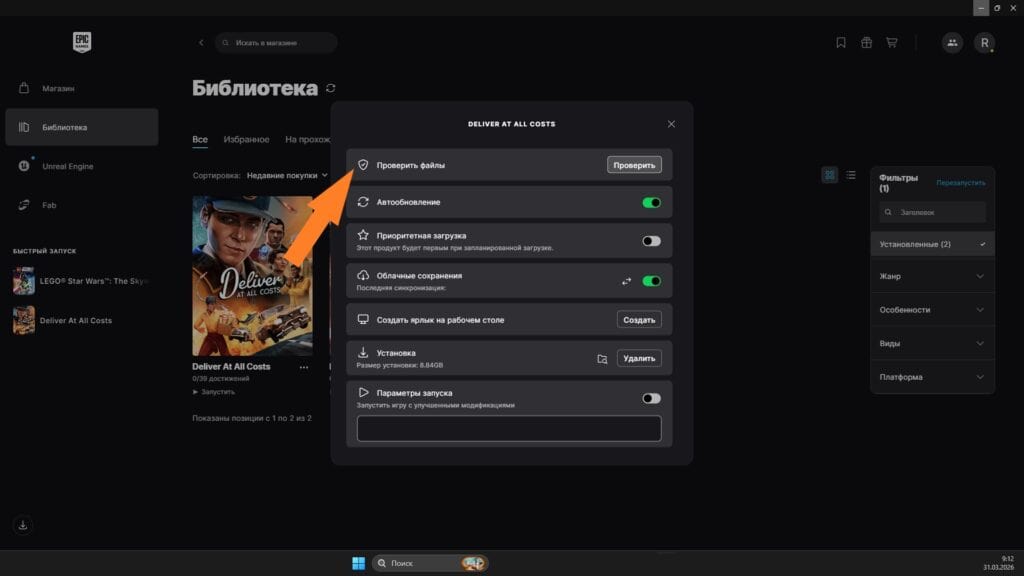Uncheck the Установленные (2) filter
Screen dimensions: 1024x576
click(933, 244)
